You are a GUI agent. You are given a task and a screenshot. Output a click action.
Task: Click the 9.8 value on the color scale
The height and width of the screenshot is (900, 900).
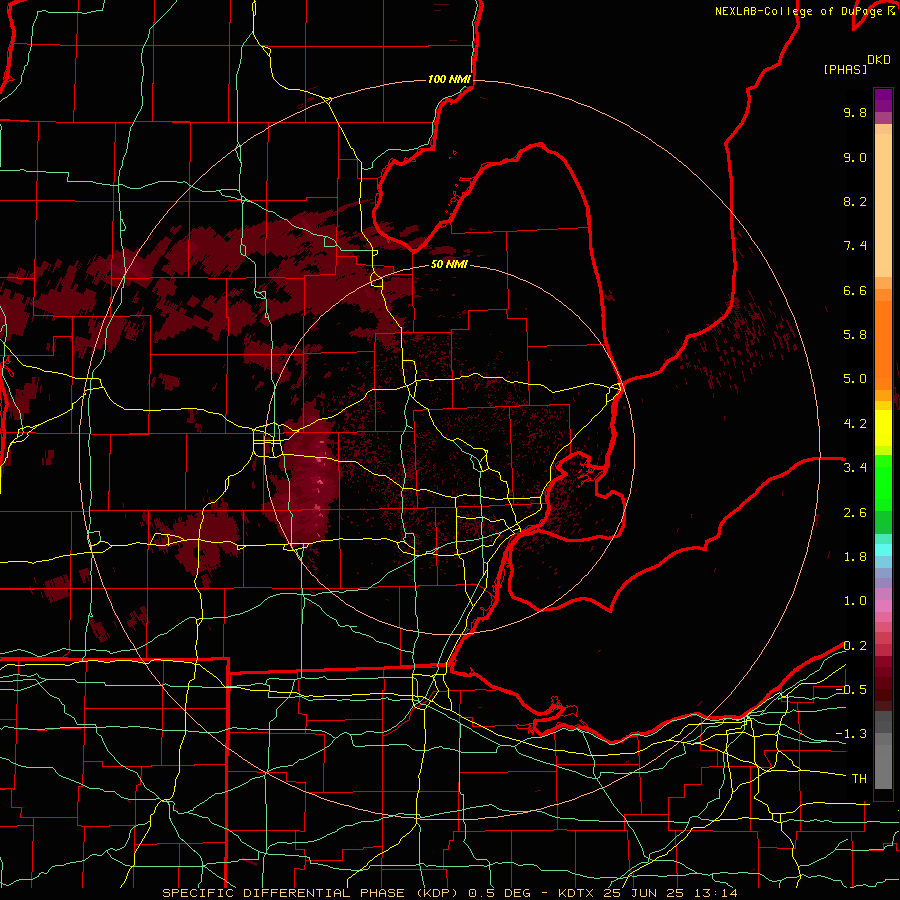(x=855, y=112)
